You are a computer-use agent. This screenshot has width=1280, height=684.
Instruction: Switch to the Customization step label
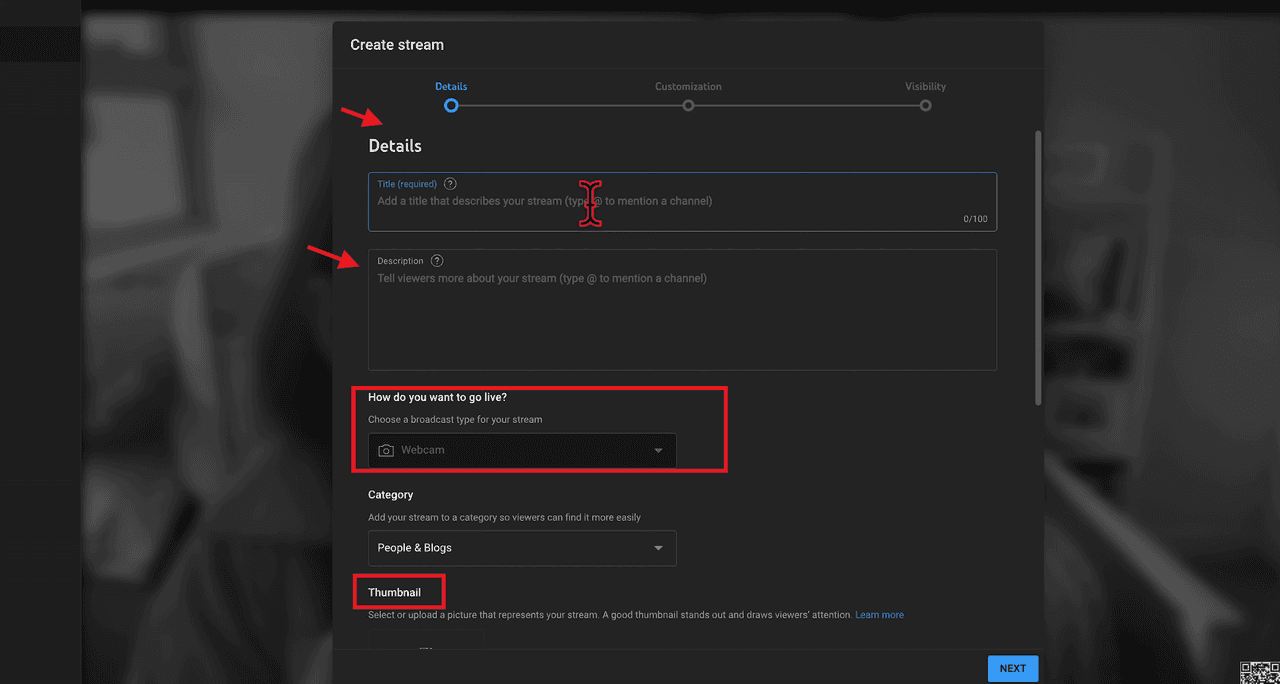click(688, 87)
